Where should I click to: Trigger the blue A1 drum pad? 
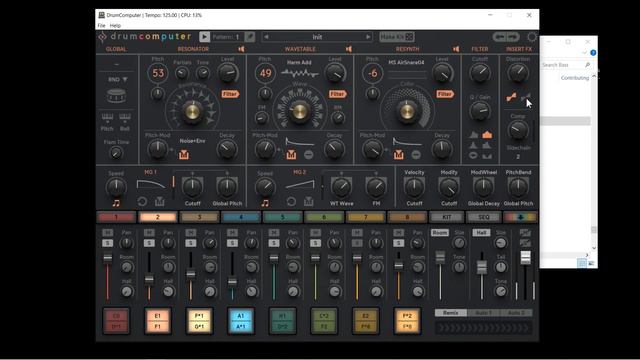click(x=241, y=321)
